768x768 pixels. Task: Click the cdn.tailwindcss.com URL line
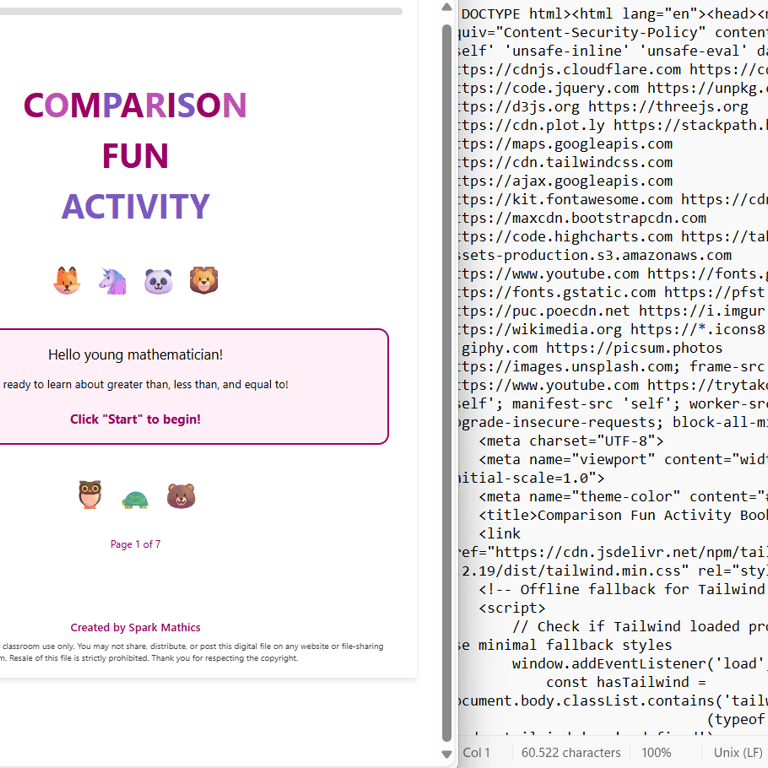565,163
